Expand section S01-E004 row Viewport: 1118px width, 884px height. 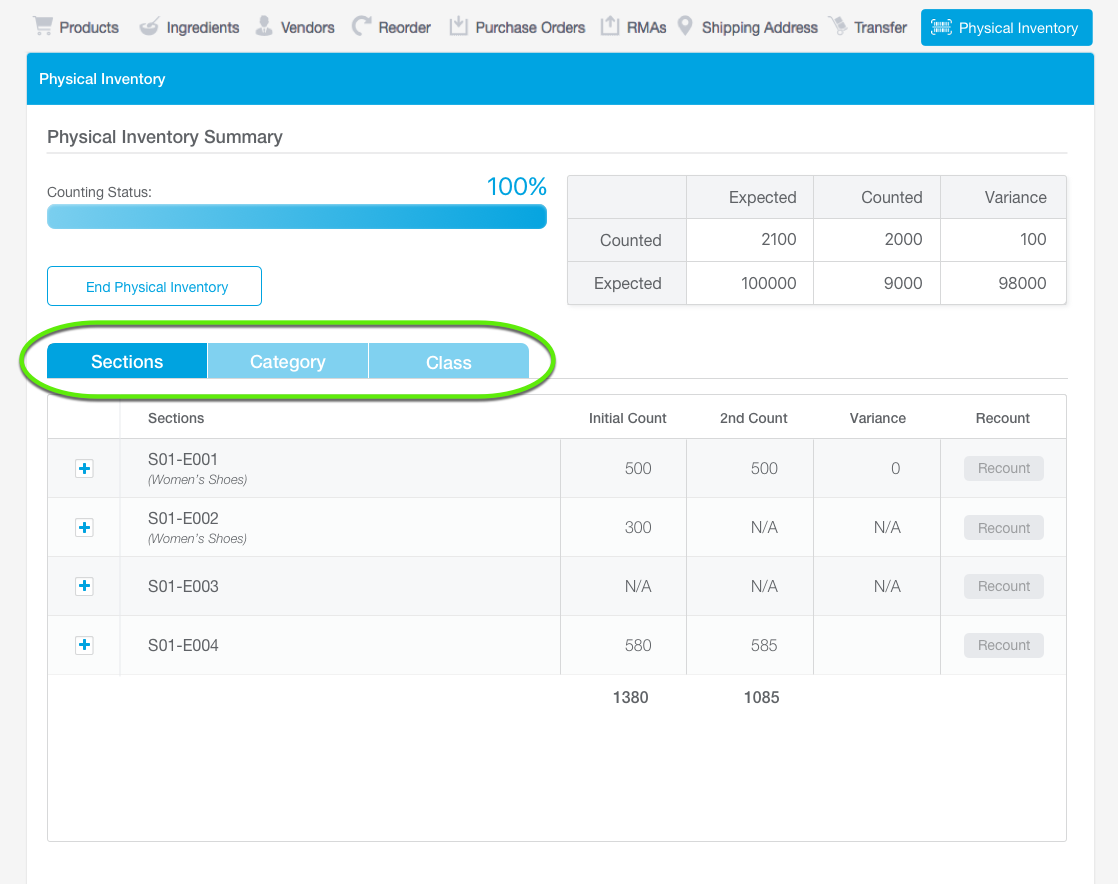pos(84,645)
